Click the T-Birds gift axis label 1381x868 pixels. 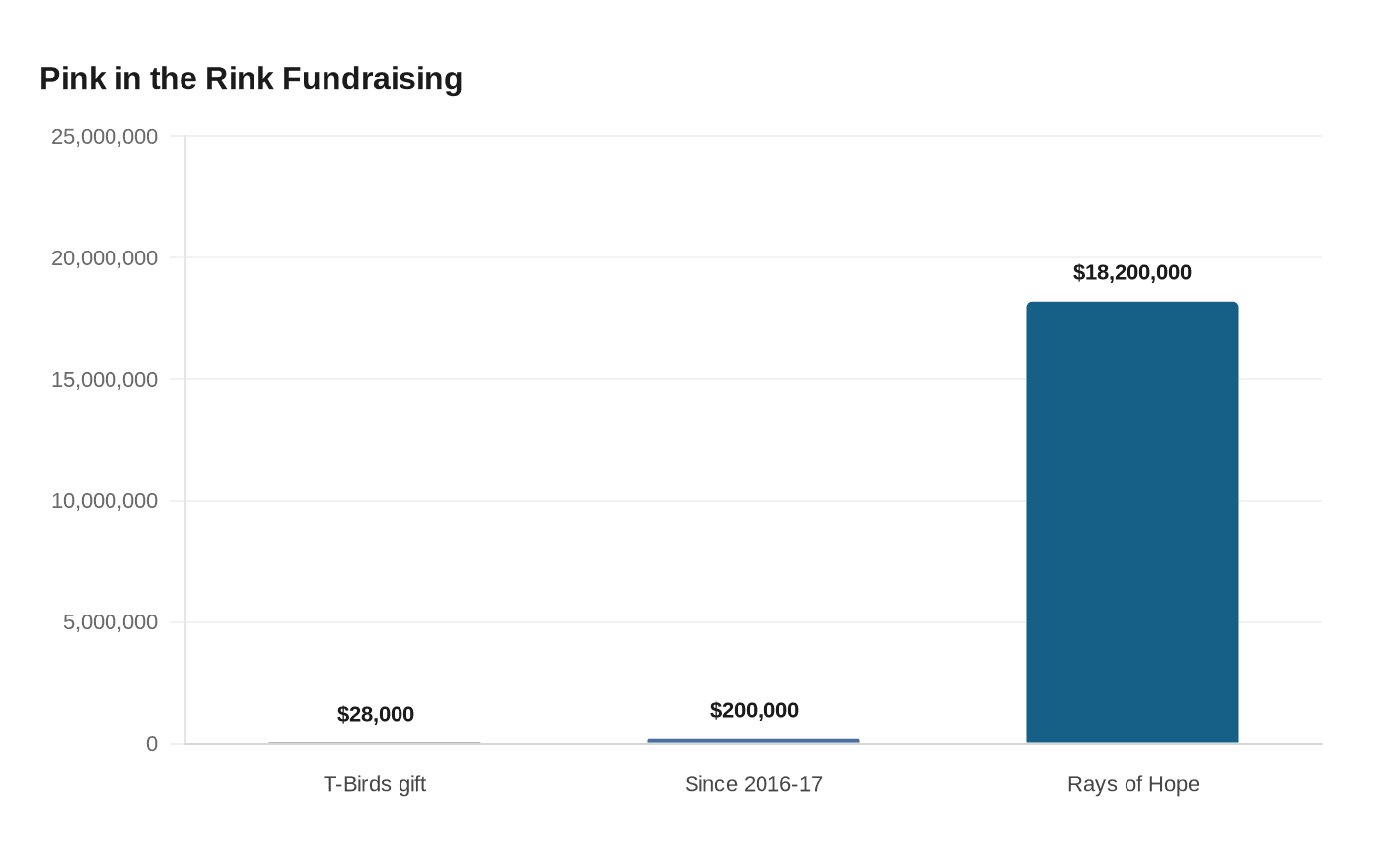[x=375, y=784]
